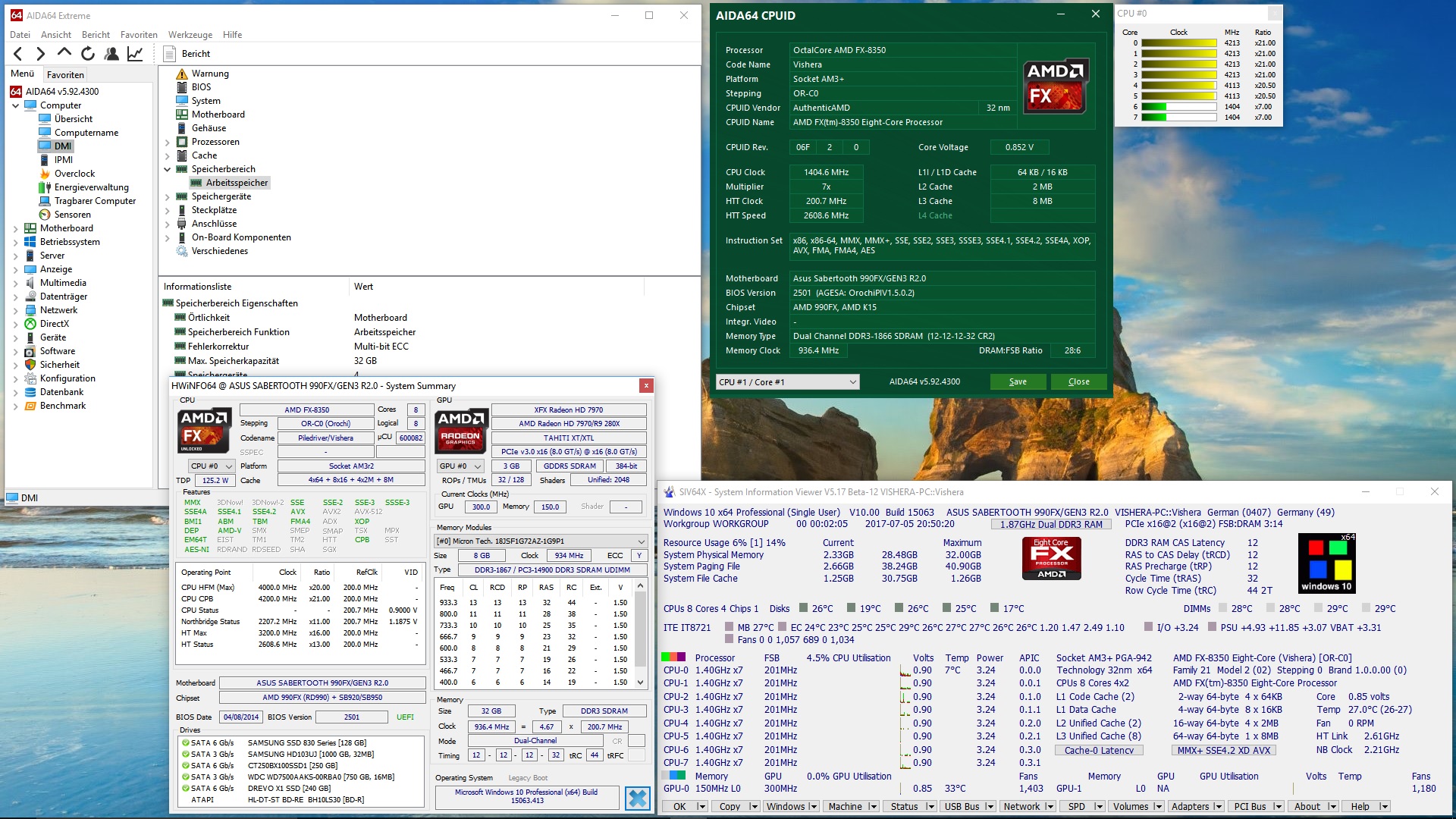The height and width of the screenshot is (819, 1456).
Task: Click the Sicherheit shield icon in tree
Action: [x=30, y=365]
